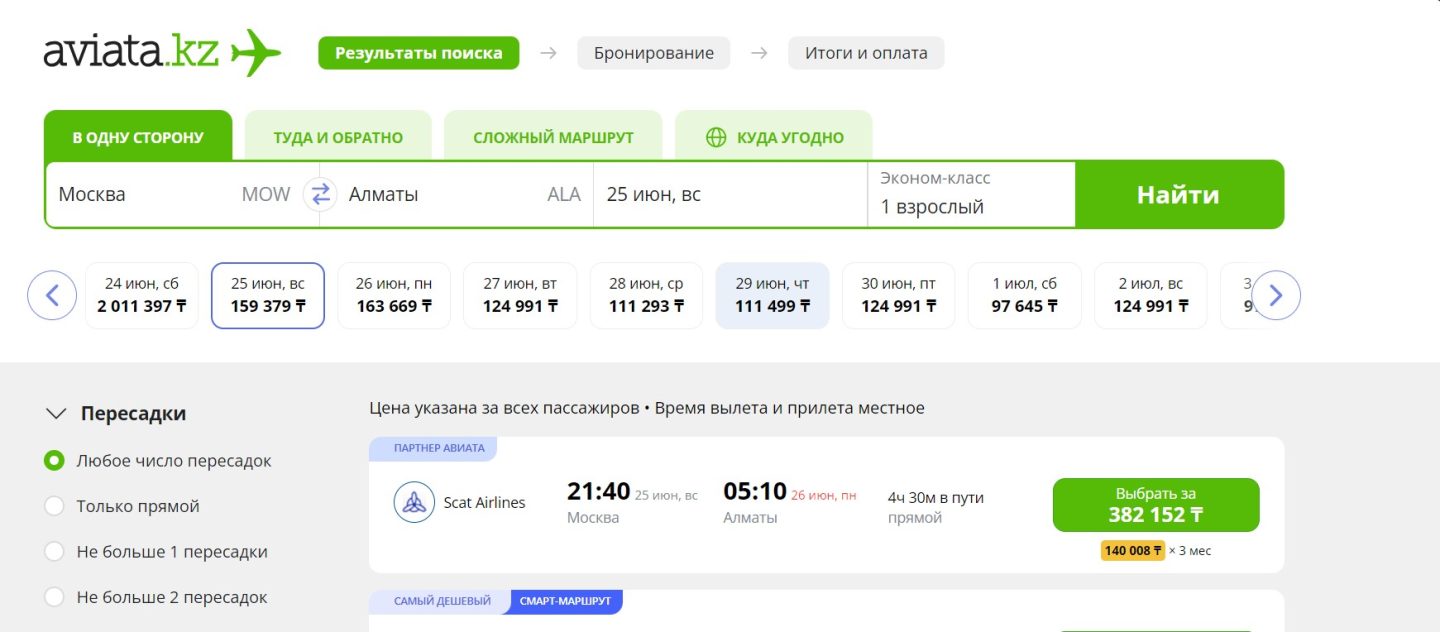The width and height of the screenshot is (1440, 632).
Task: Pick the 28 июн, ср date card
Action: (646, 296)
